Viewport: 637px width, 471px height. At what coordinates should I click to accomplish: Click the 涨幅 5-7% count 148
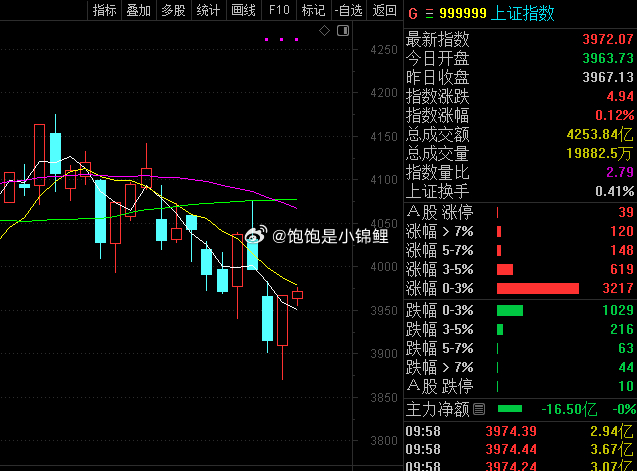(622, 250)
